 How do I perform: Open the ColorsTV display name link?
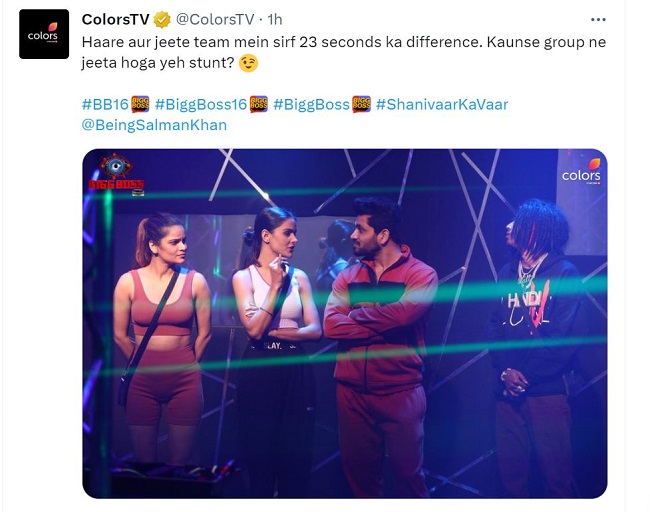(116, 19)
